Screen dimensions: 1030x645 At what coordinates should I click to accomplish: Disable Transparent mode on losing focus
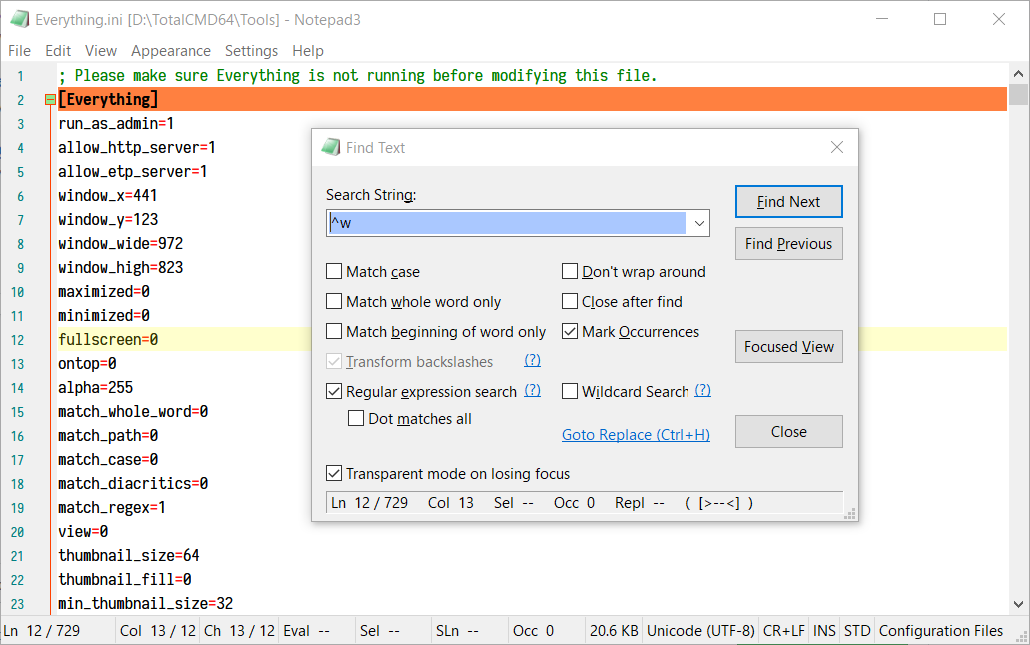click(334, 473)
